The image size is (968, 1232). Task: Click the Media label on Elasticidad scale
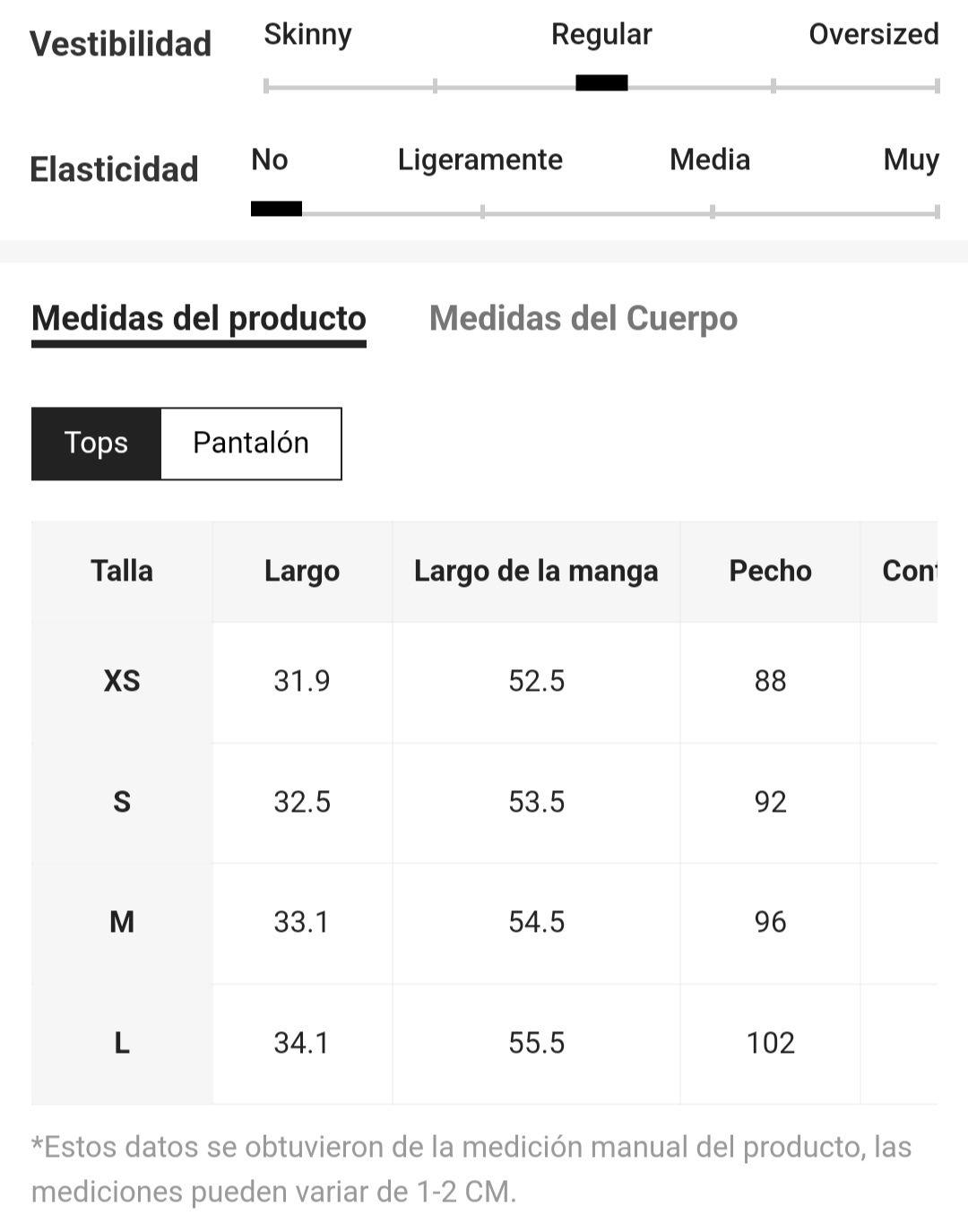click(710, 159)
